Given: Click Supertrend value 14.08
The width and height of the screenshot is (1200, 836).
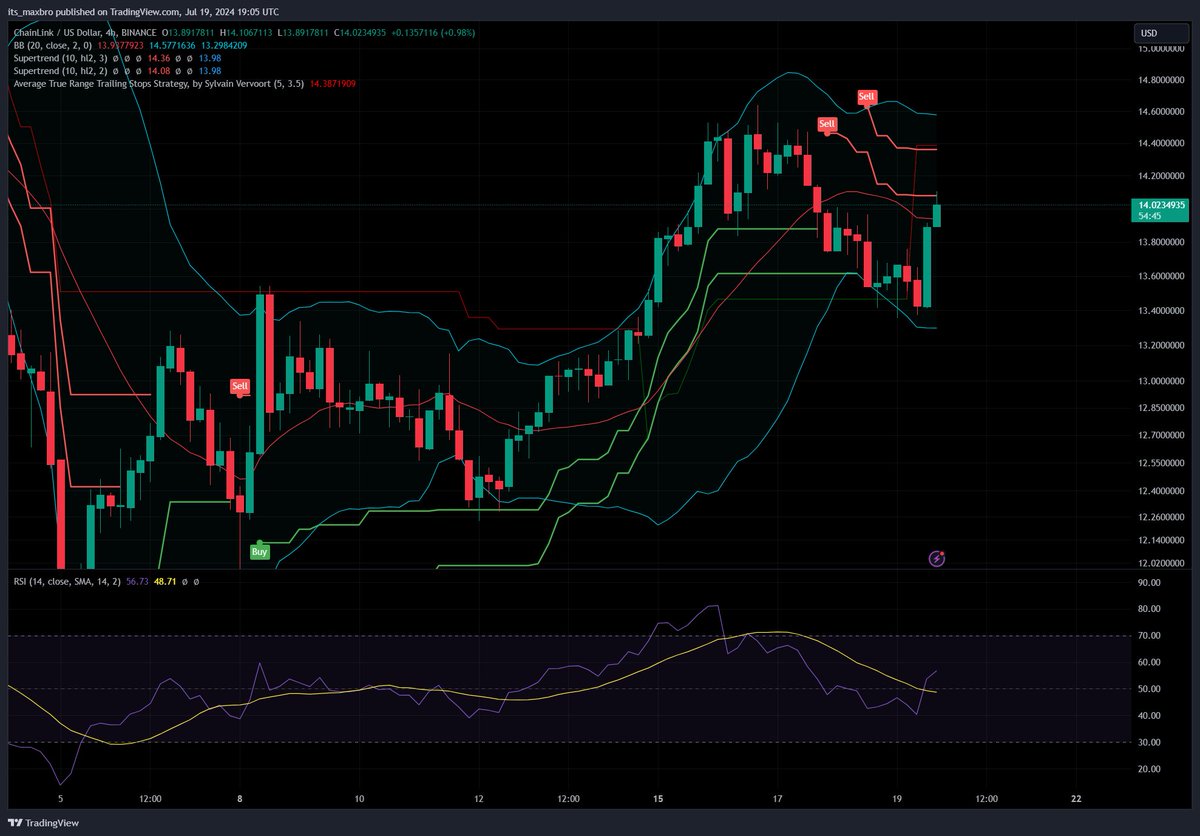Looking at the screenshot, I should (158, 72).
